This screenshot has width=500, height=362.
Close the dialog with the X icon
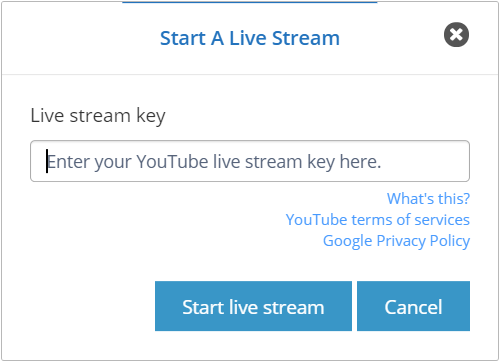click(456, 34)
